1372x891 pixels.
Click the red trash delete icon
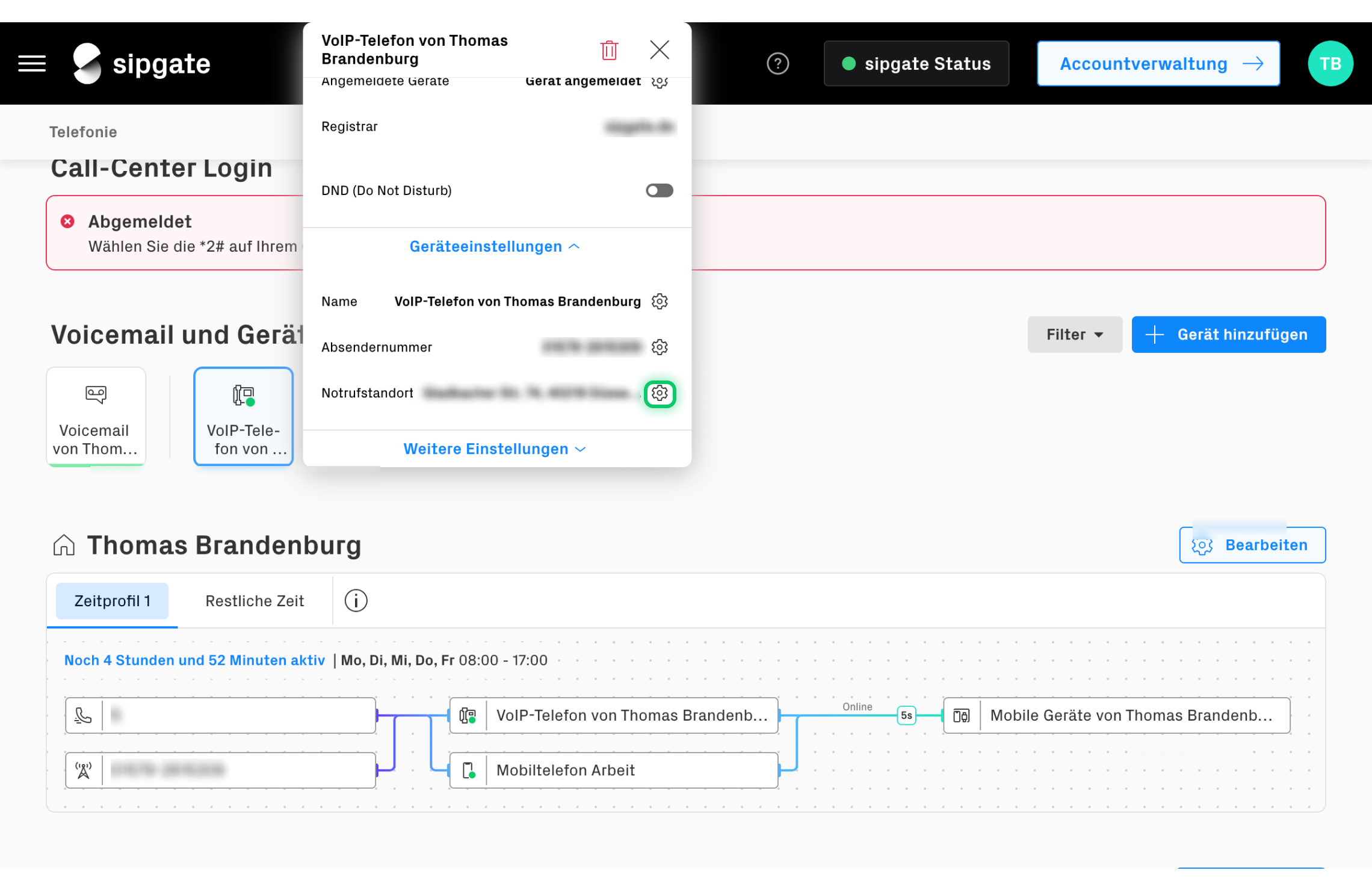[x=609, y=50]
